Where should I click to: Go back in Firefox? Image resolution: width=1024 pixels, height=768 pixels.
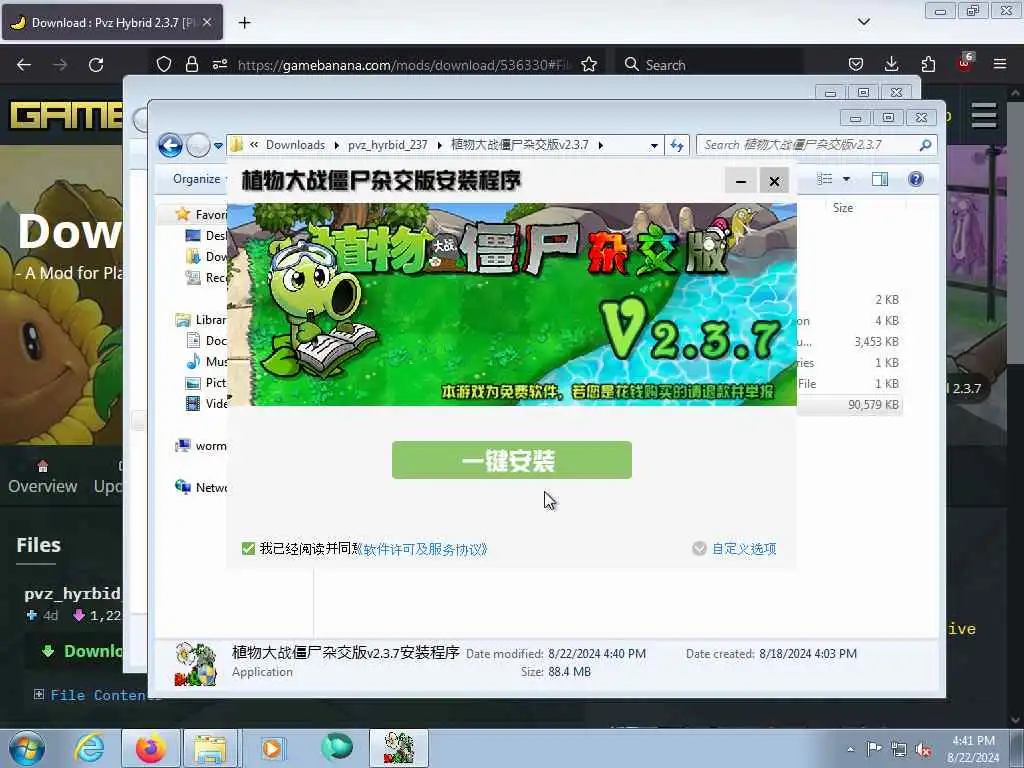(24, 65)
